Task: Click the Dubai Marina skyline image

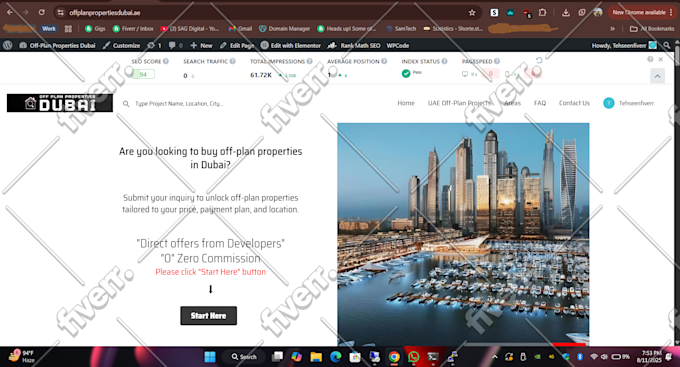Action: [x=463, y=234]
